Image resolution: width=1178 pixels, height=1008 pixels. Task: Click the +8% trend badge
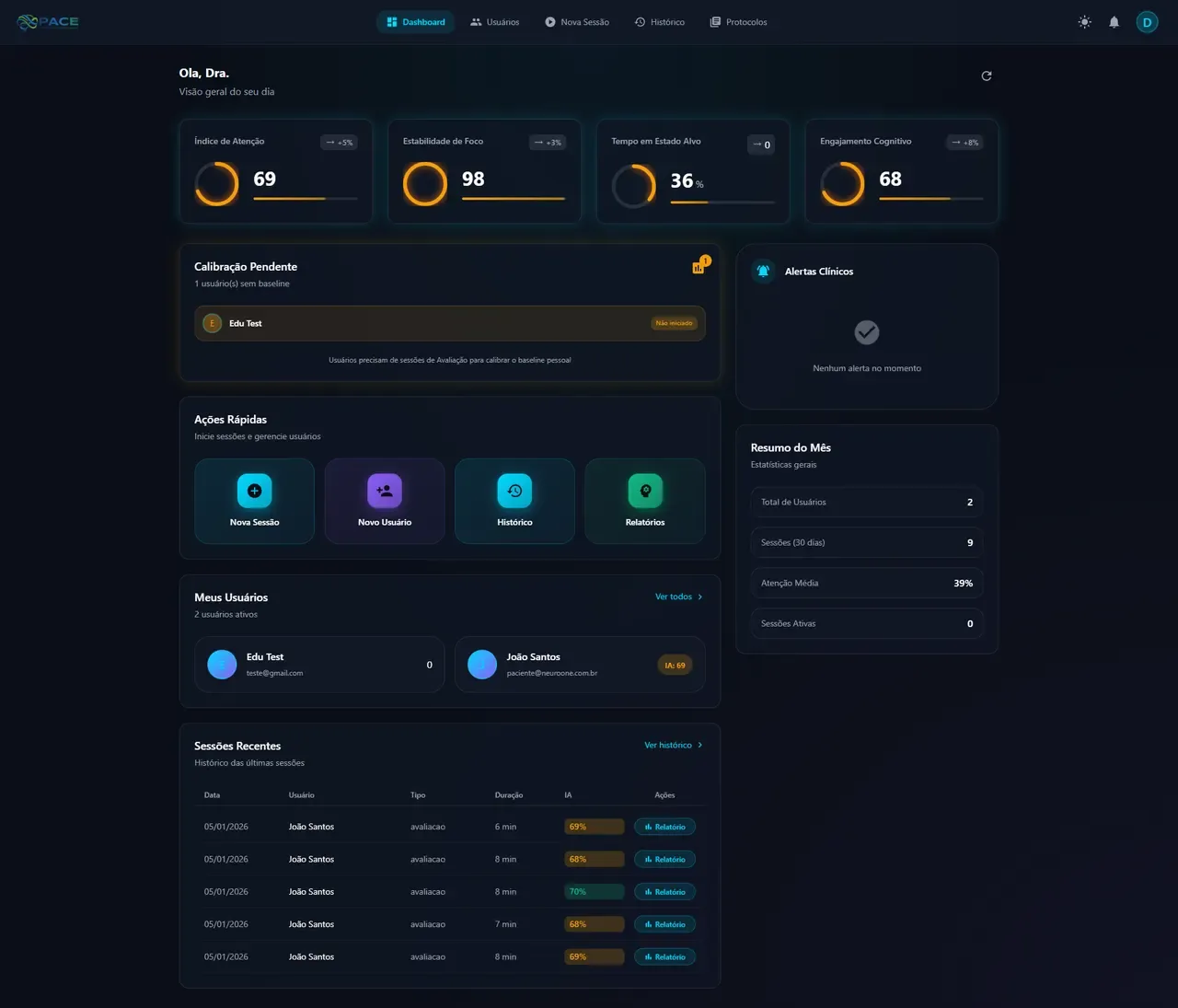(x=965, y=143)
